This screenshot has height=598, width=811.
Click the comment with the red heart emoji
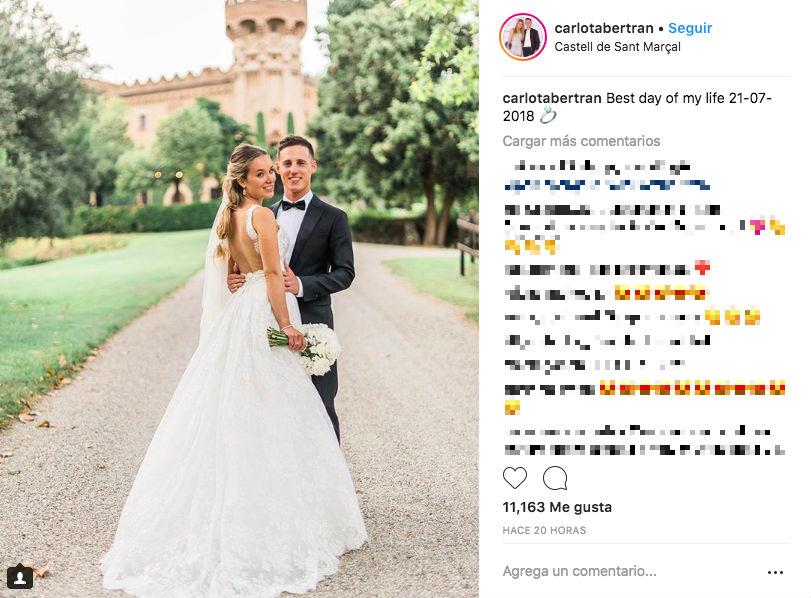(x=607, y=268)
